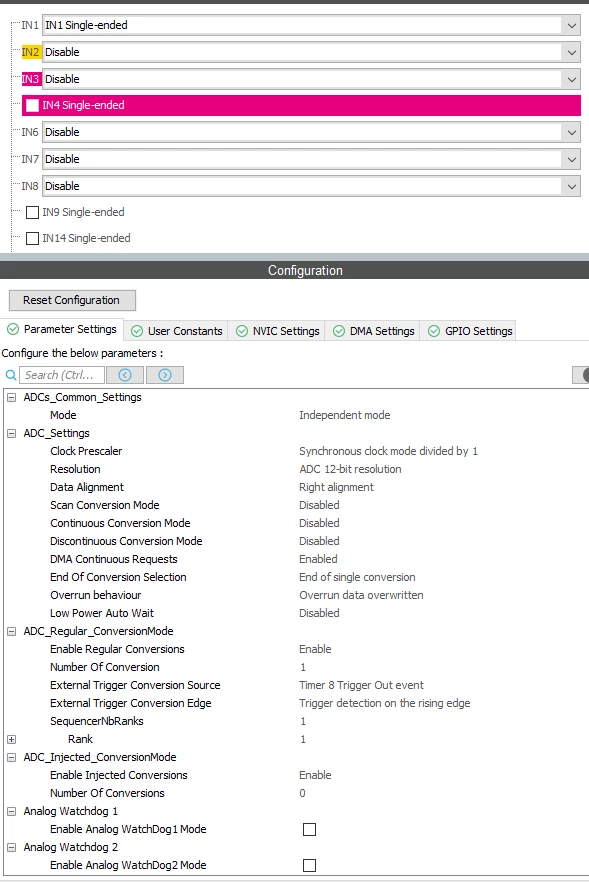Click the Reset Configuration button
Viewport: 589px width, 882px height.
click(x=72, y=300)
